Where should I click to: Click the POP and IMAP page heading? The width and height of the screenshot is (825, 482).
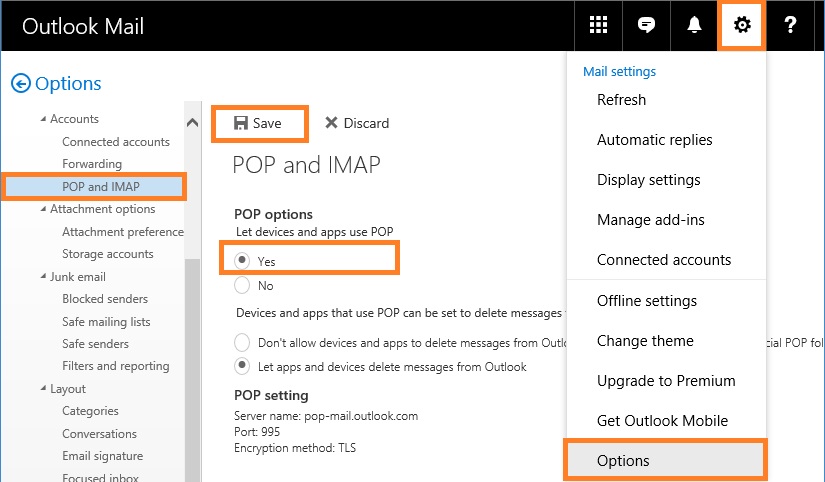(306, 165)
